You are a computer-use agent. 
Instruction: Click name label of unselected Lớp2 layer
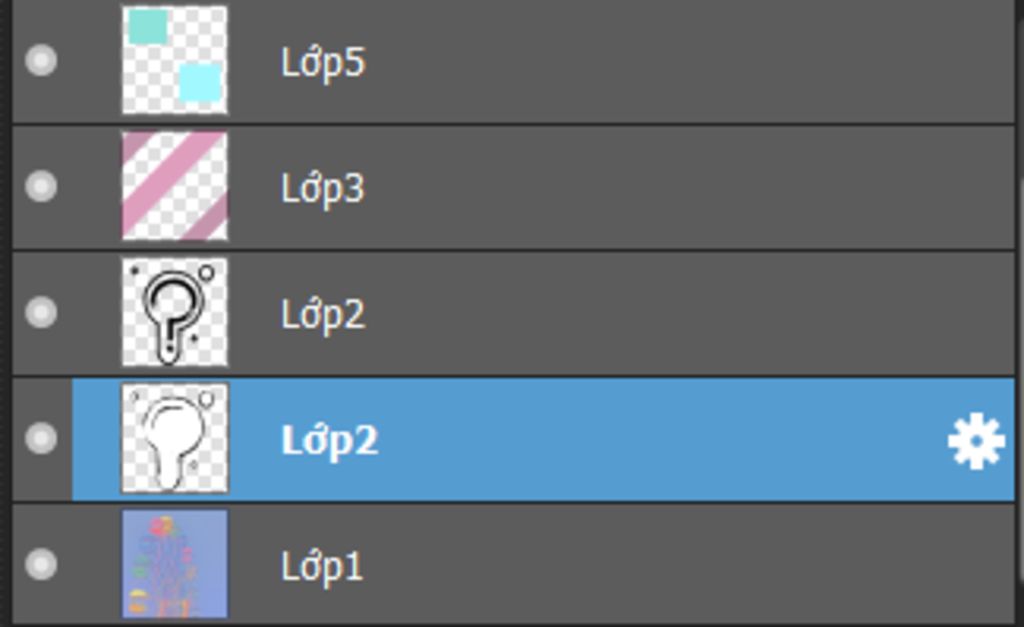tap(323, 315)
